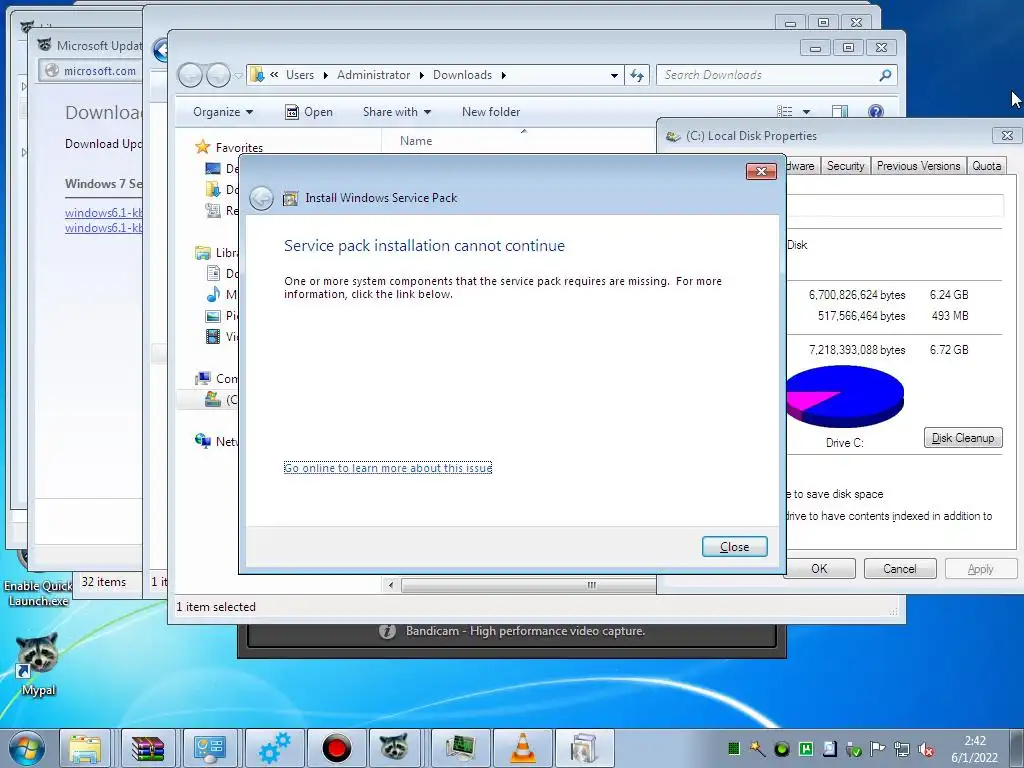Image resolution: width=1024 pixels, height=768 pixels.
Task: Change the view with the view icon
Action: pos(784,112)
